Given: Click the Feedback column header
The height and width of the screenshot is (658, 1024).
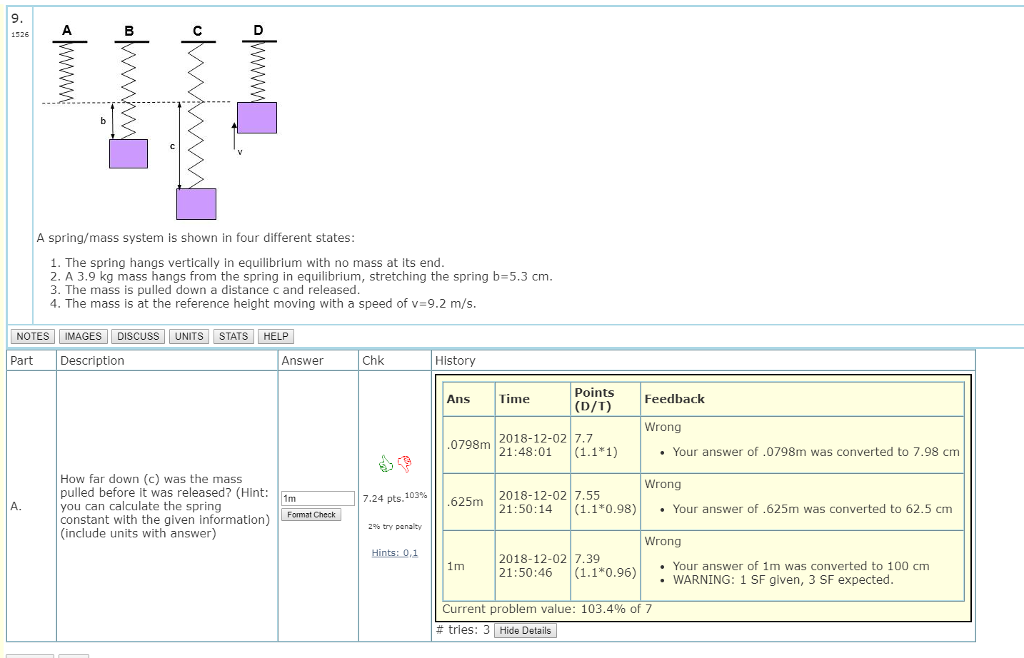Looking at the screenshot, I should coord(675,398).
